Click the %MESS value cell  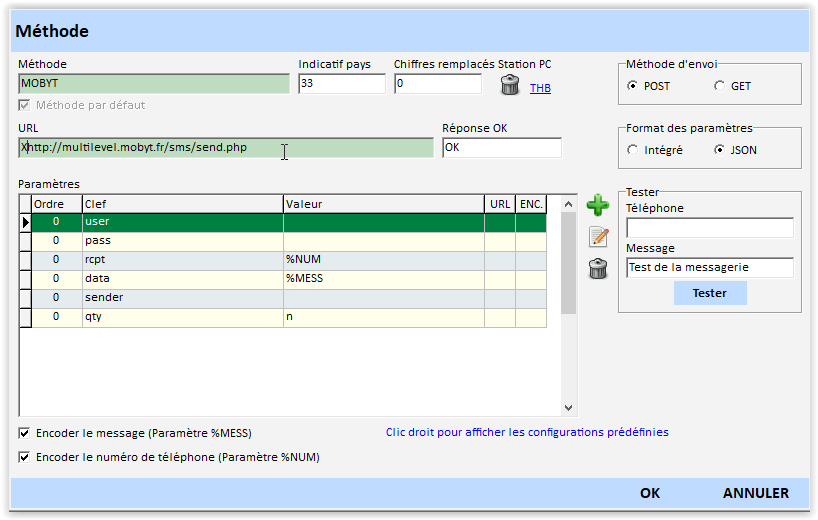click(384, 279)
